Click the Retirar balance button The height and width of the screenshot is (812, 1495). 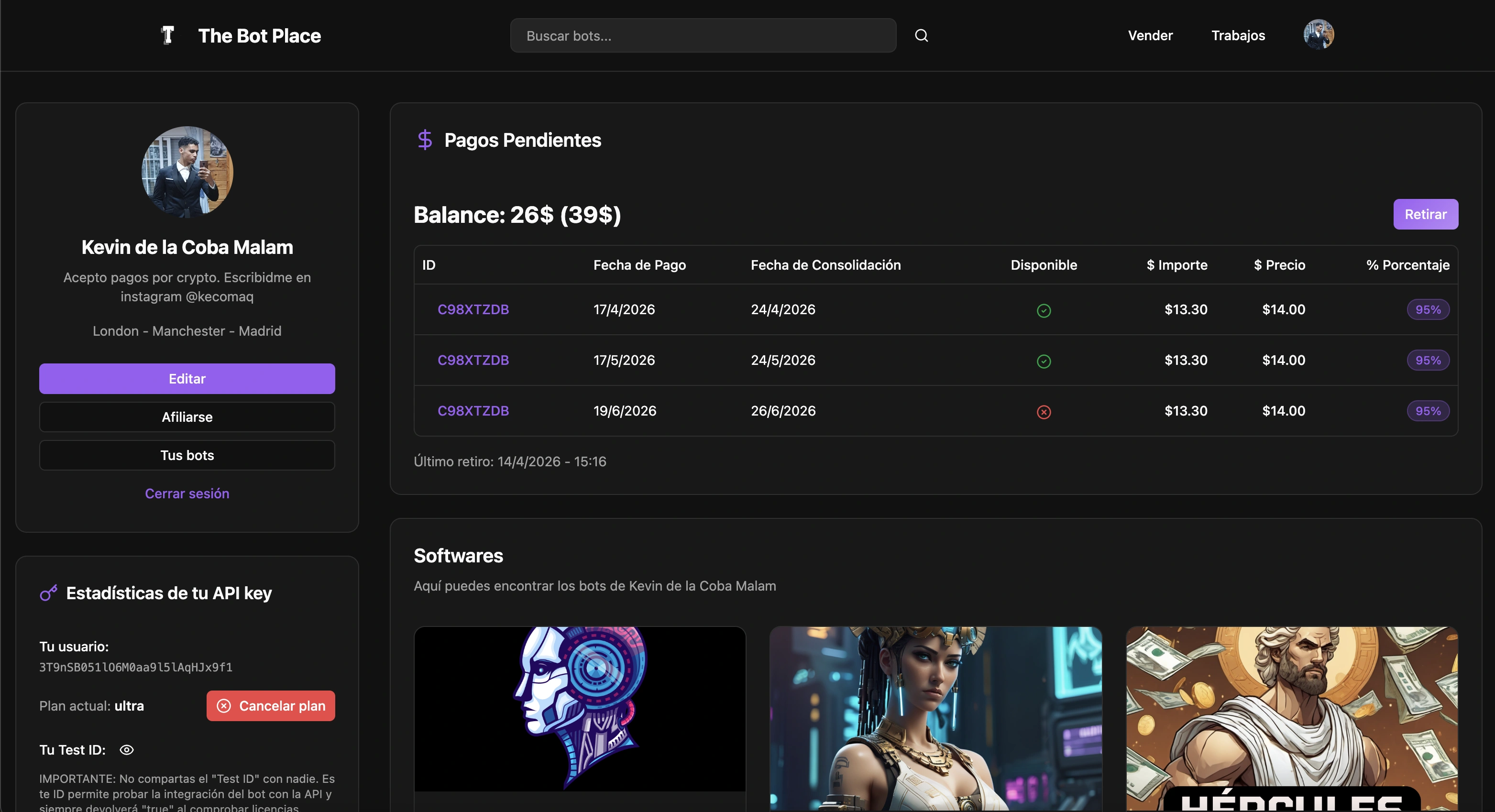coord(1425,214)
